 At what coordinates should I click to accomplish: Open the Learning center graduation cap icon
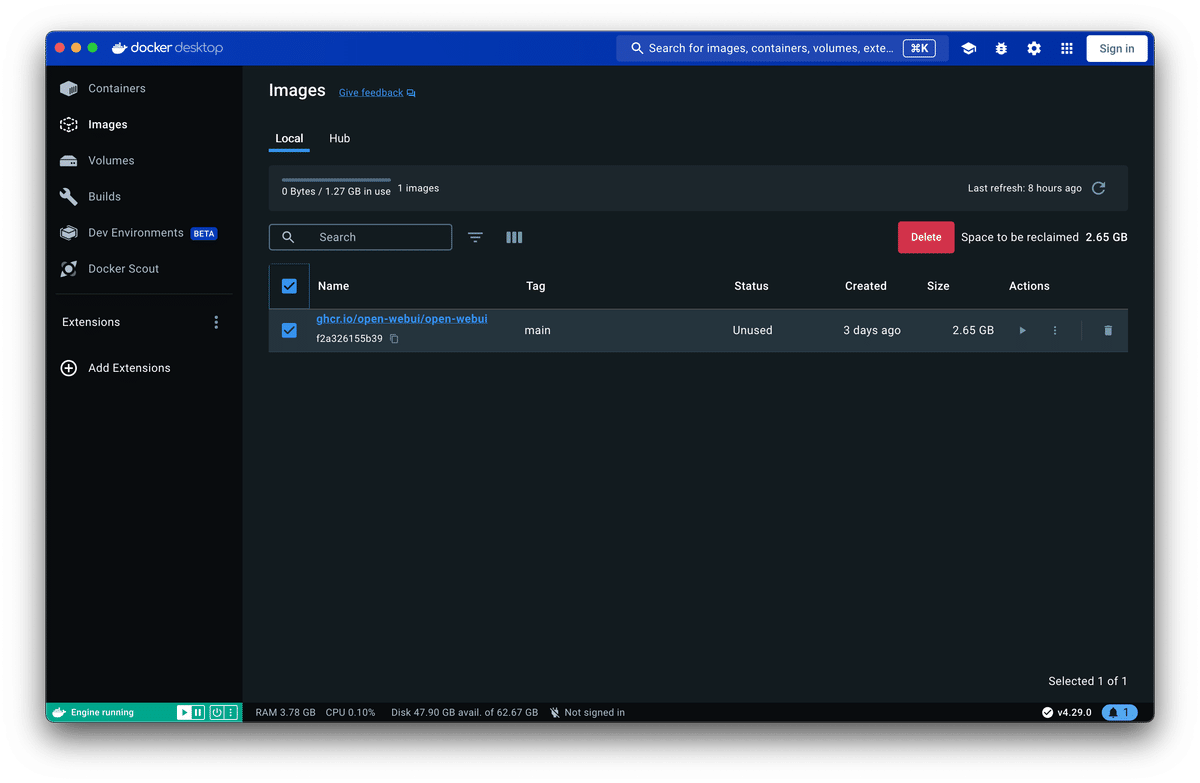coord(968,48)
